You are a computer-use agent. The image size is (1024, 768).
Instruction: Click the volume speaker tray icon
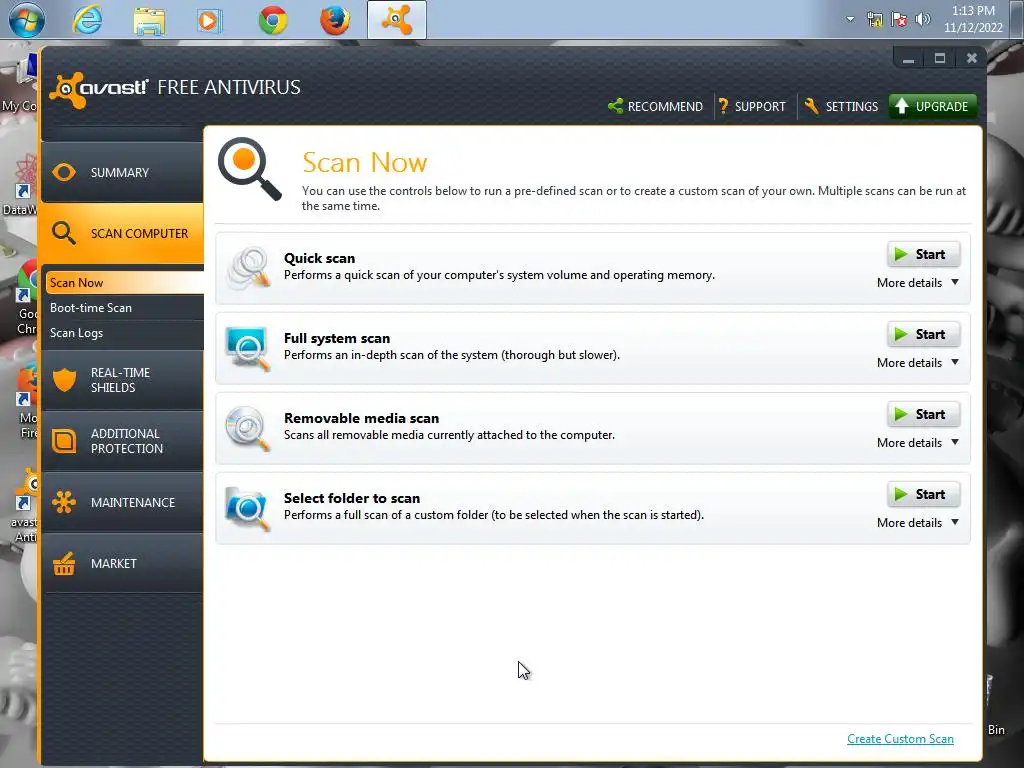[922, 20]
